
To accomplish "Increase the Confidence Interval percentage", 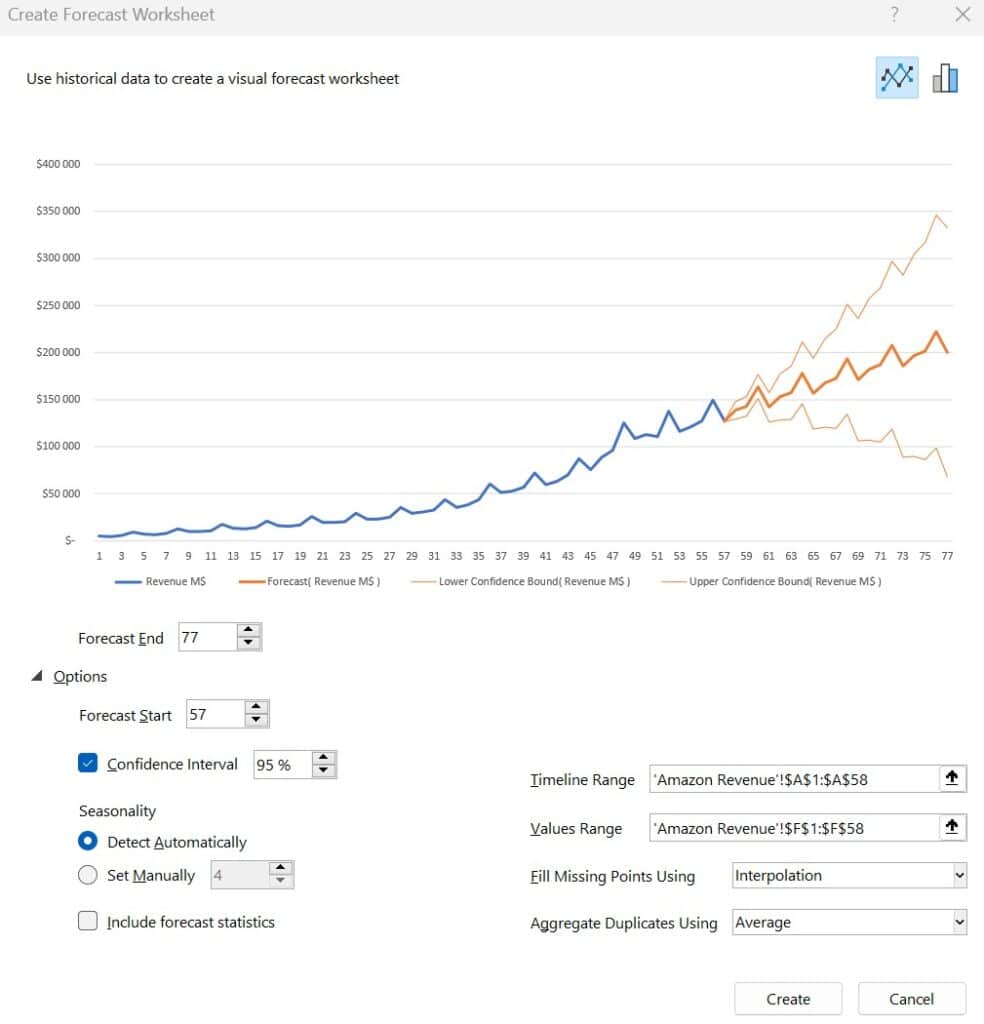I will pos(322,758).
